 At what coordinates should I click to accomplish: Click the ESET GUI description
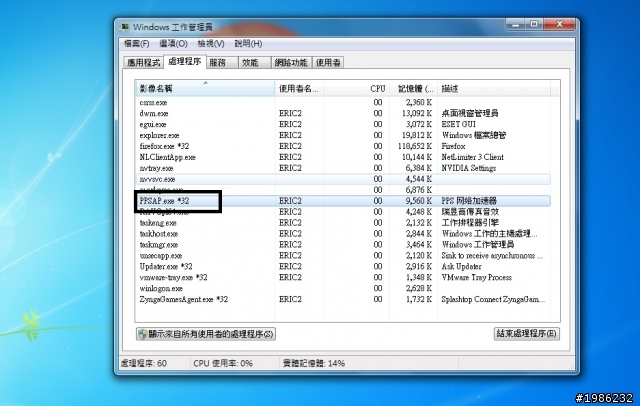(x=458, y=124)
